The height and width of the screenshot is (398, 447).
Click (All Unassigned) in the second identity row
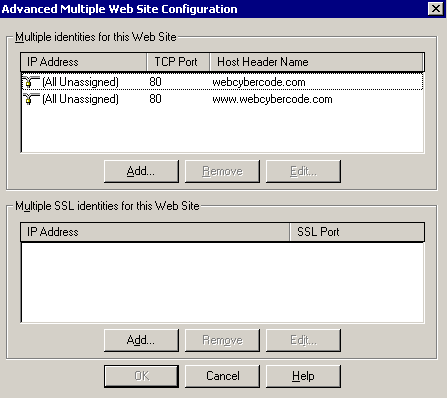pos(80,99)
